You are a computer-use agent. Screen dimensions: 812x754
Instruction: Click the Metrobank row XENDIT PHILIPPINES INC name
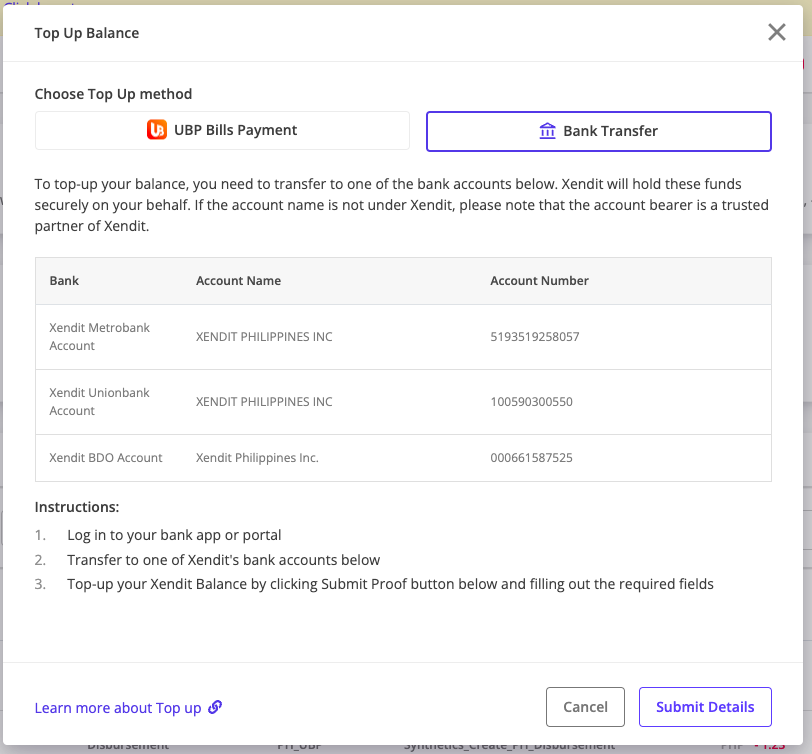point(264,337)
